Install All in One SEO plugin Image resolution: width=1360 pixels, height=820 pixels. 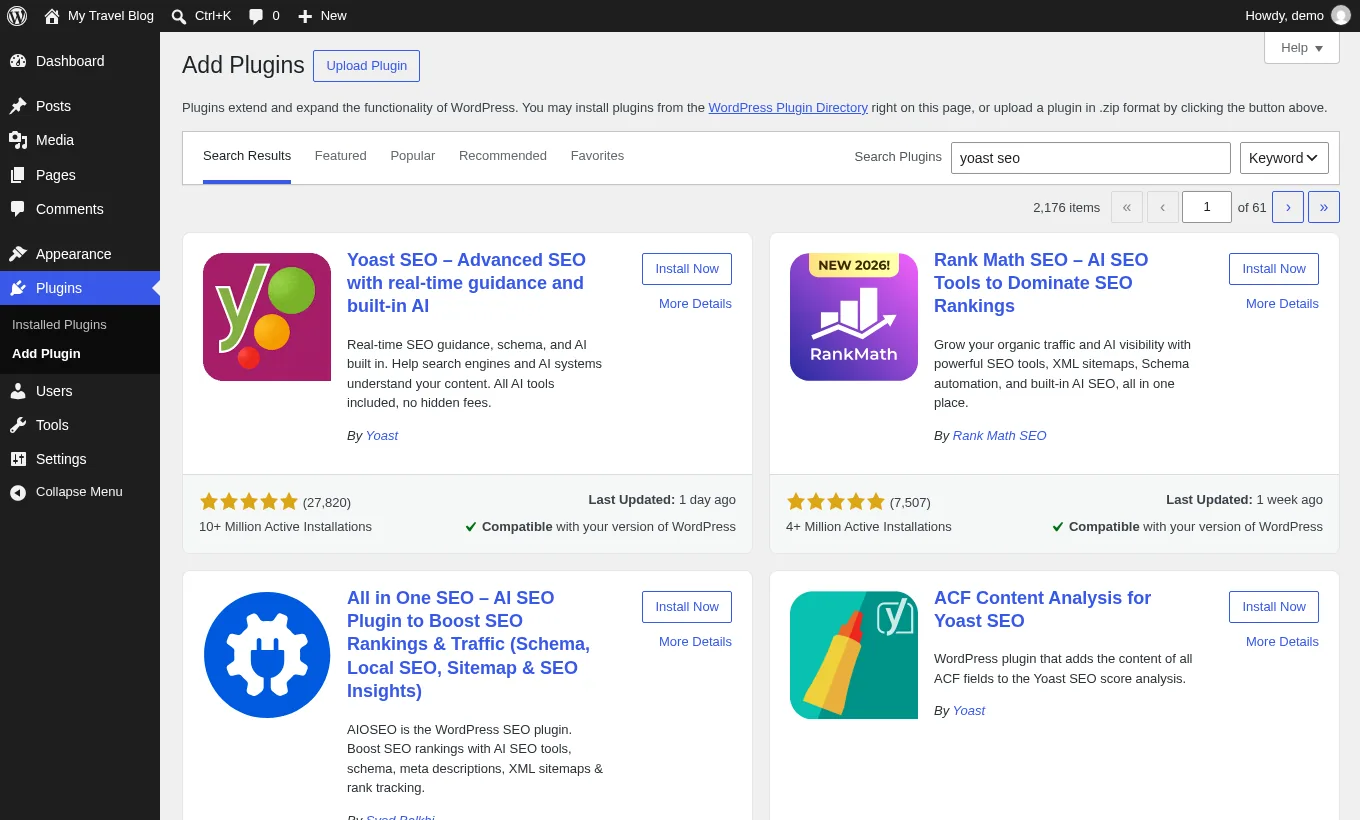point(687,607)
